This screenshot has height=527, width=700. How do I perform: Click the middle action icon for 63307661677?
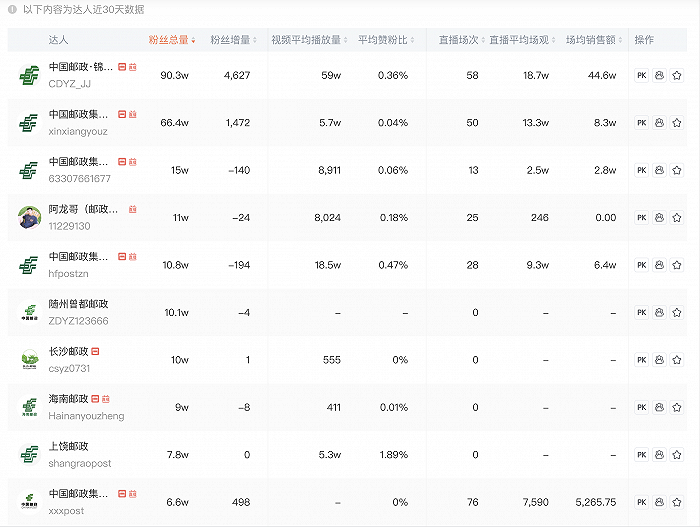tap(659, 170)
